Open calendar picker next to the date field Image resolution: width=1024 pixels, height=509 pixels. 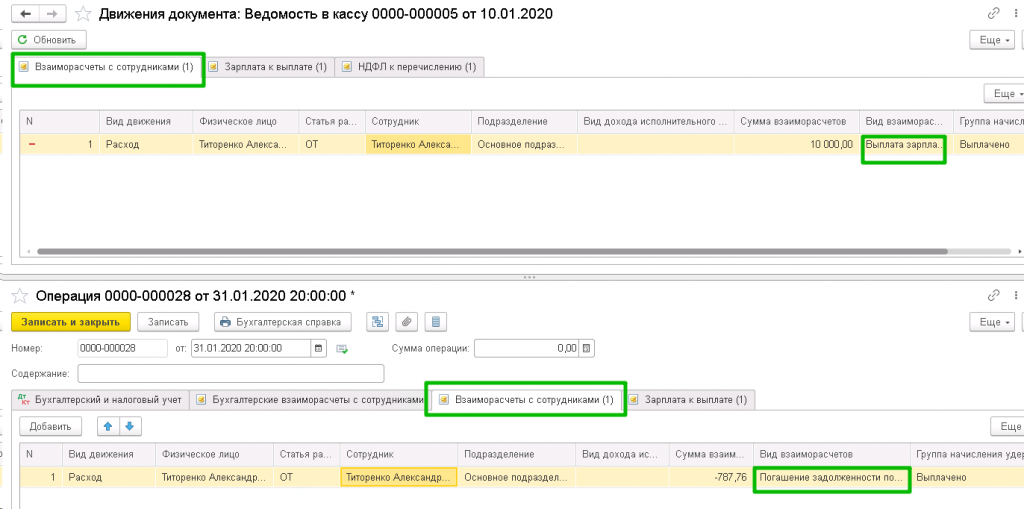pos(319,348)
